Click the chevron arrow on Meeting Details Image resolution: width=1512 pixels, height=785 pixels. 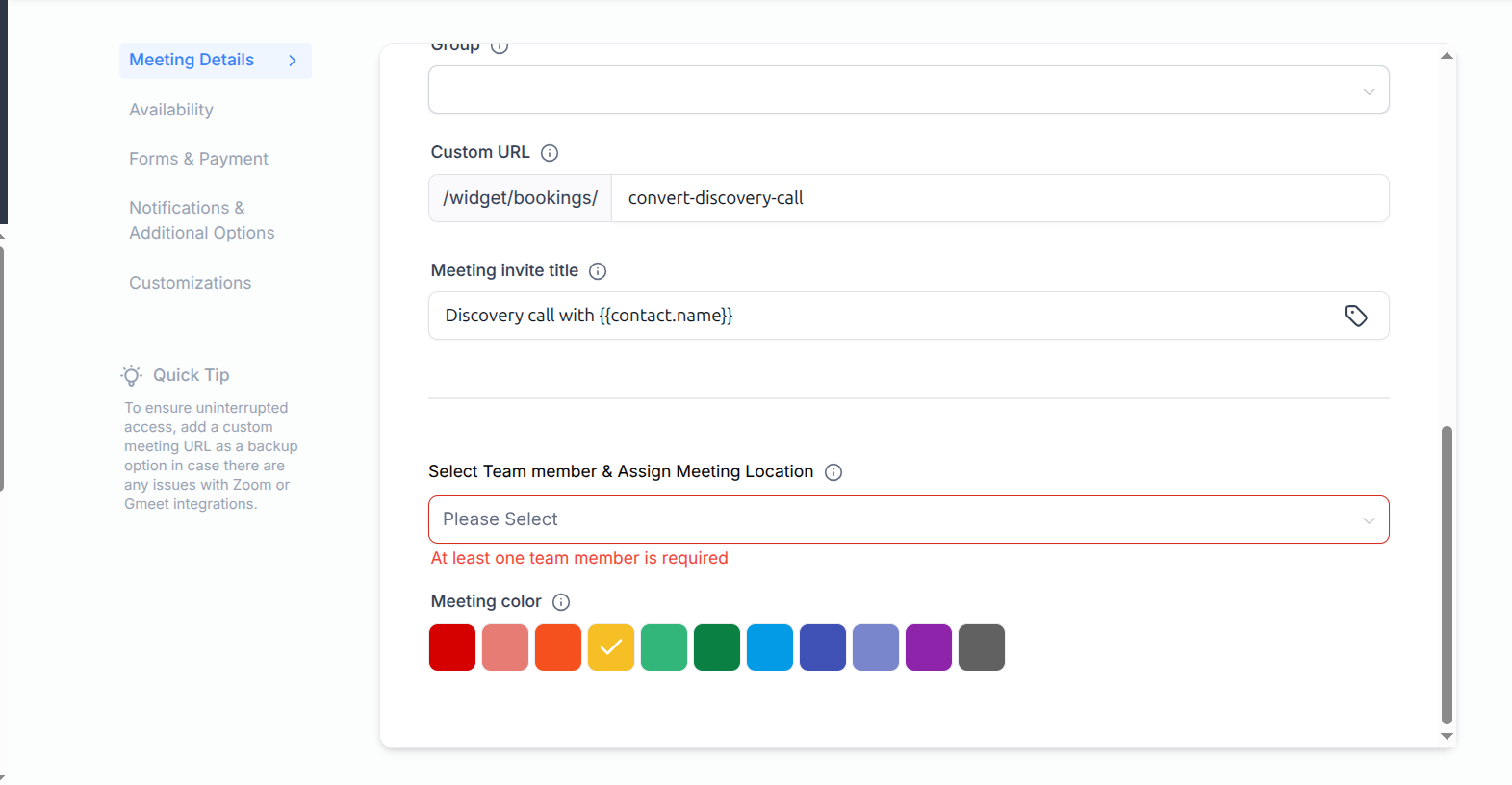pos(293,61)
